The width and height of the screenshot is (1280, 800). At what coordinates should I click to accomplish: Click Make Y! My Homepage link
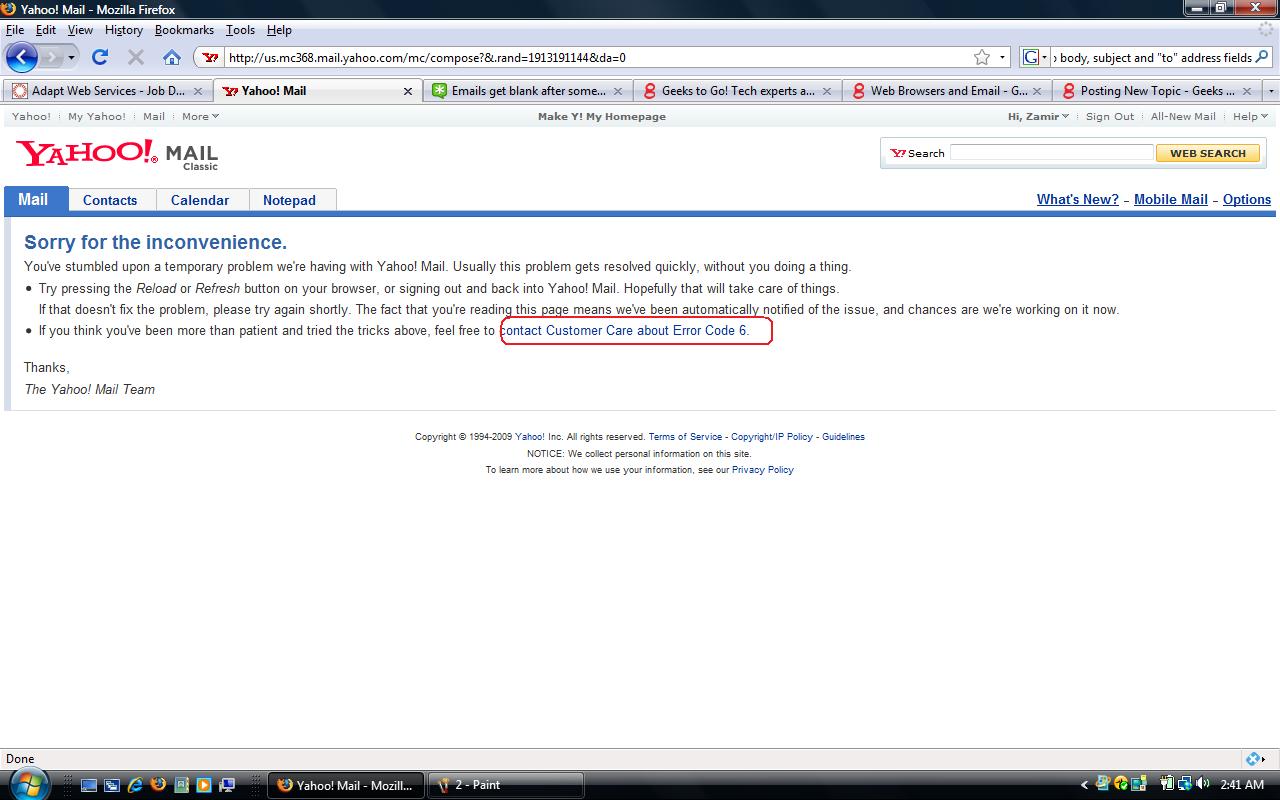(602, 117)
